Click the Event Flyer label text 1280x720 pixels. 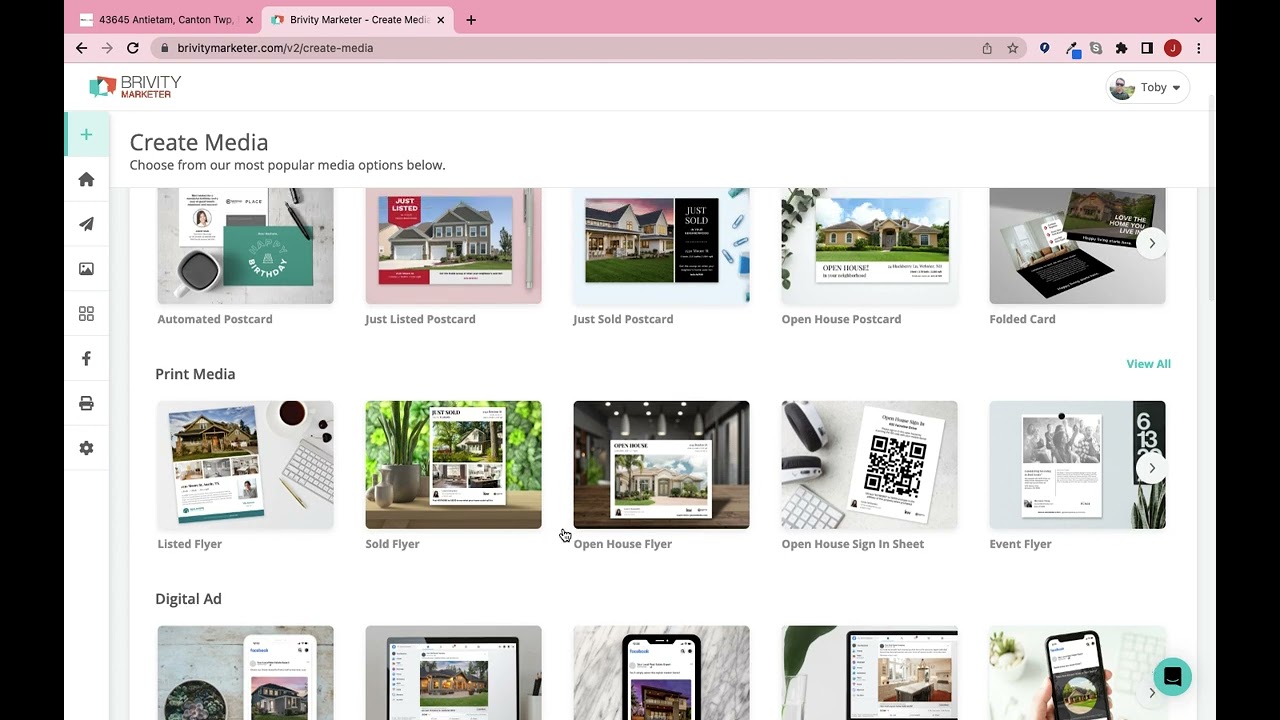point(1020,544)
